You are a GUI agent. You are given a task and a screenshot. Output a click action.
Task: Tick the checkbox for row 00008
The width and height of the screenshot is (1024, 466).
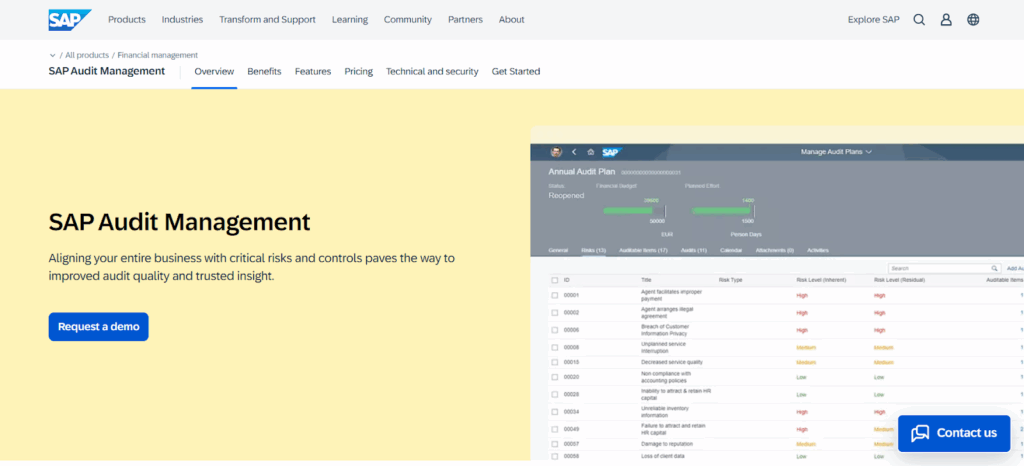(554, 347)
